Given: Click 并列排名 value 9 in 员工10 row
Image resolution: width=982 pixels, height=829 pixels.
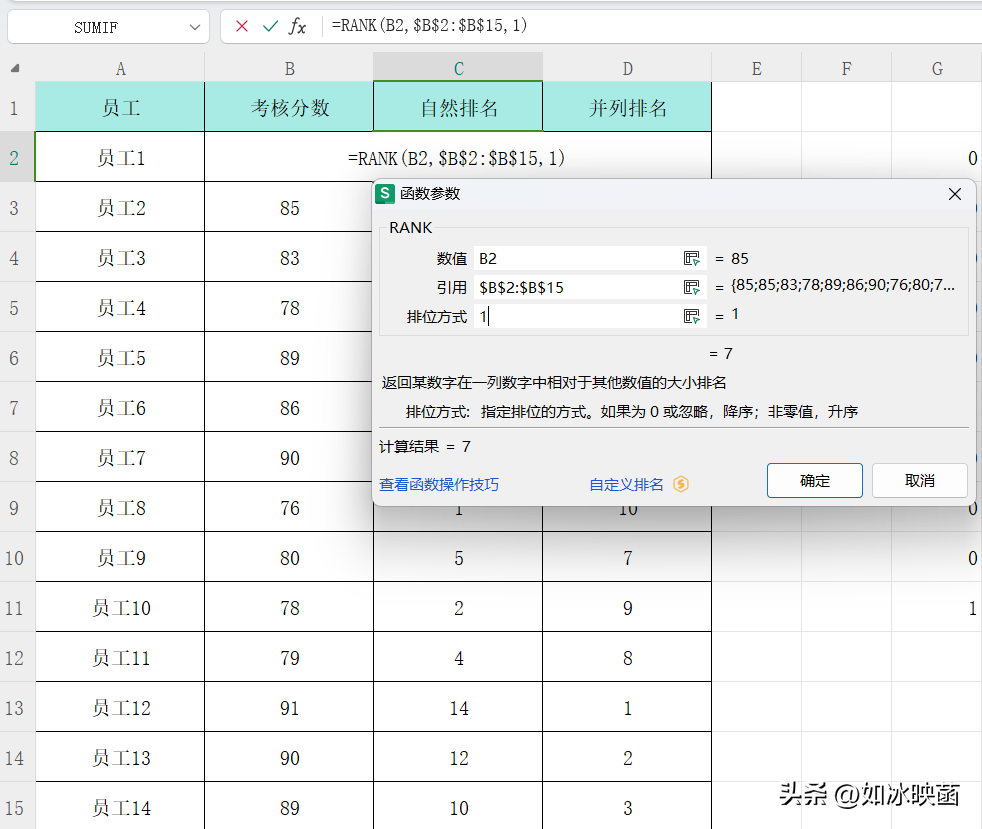Looking at the screenshot, I should click(628, 608).
